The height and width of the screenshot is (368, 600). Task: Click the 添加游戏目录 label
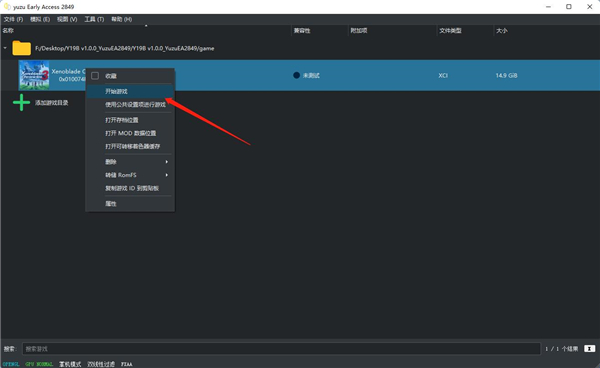pos(52,103)
